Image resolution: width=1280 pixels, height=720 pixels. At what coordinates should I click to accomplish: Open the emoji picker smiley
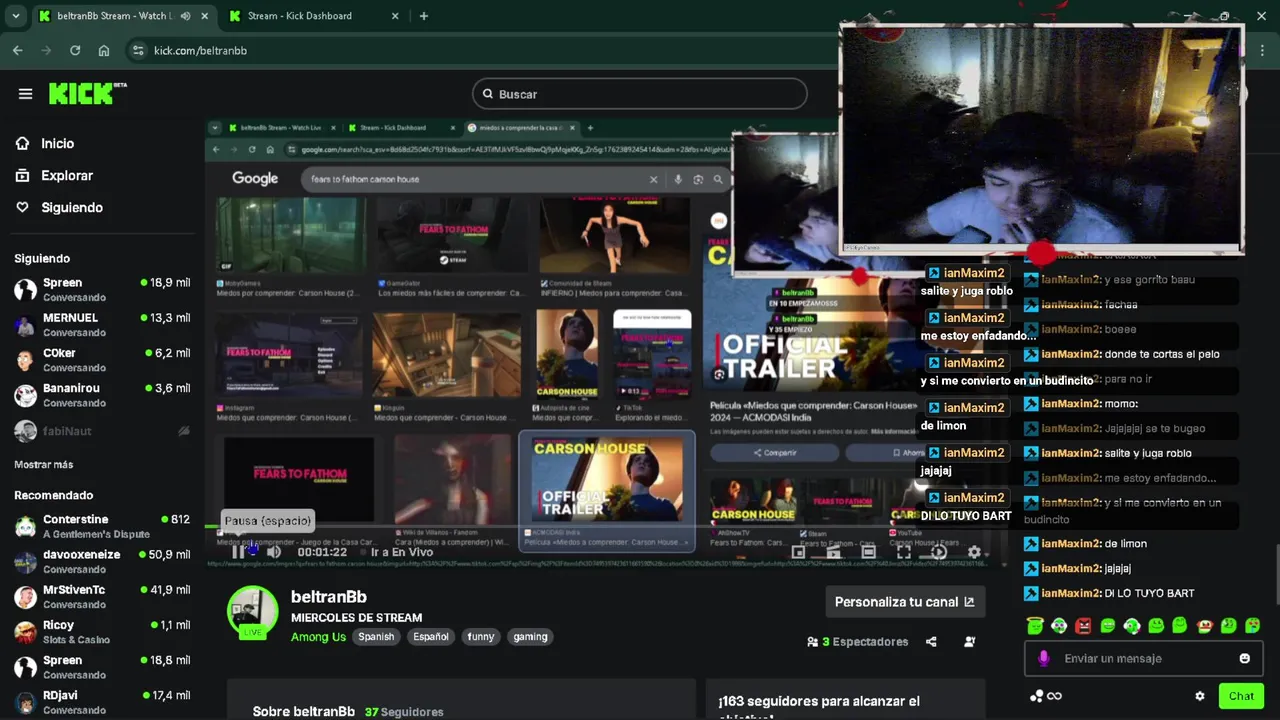1244,658
